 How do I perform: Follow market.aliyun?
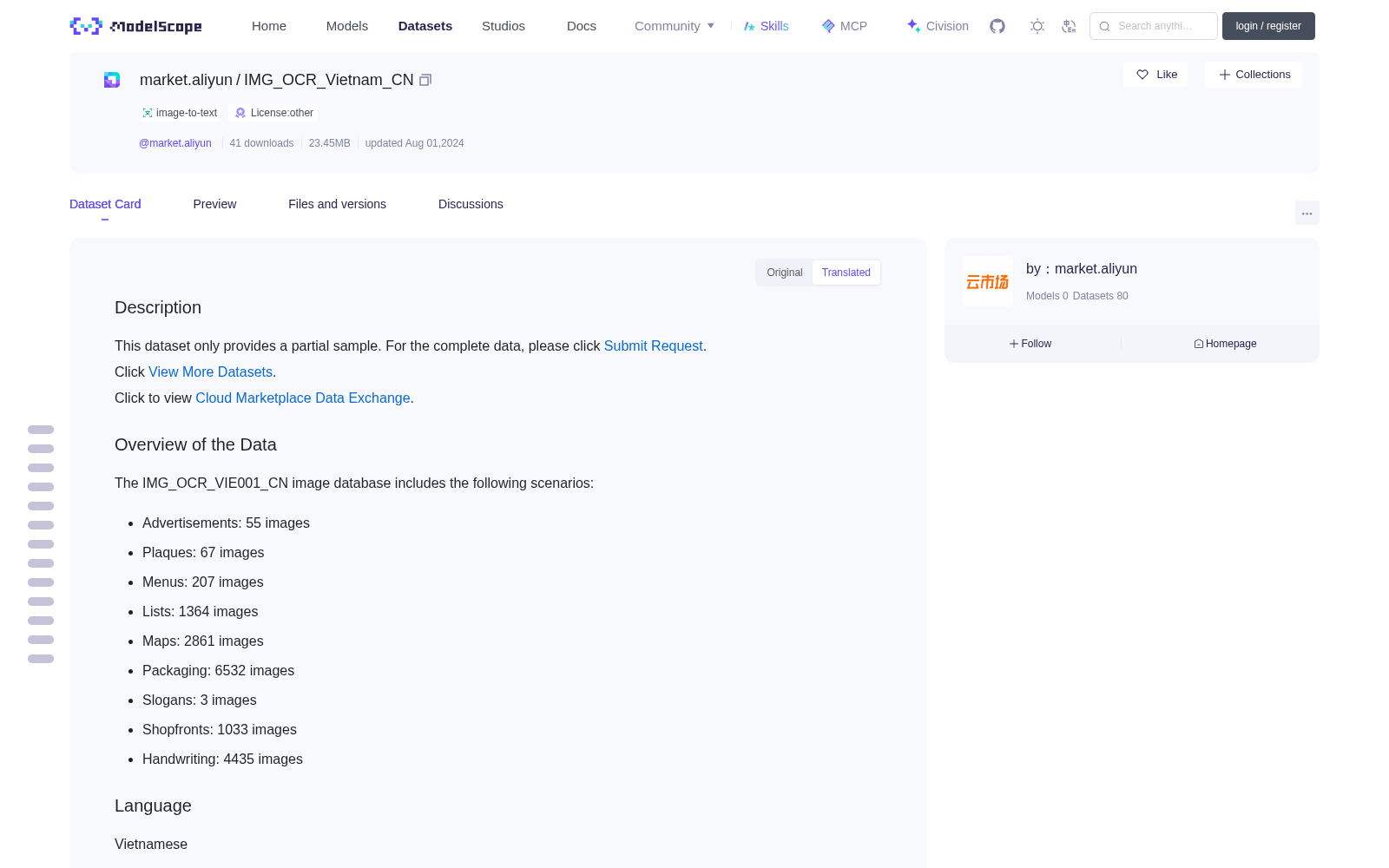click(1030, 344)
